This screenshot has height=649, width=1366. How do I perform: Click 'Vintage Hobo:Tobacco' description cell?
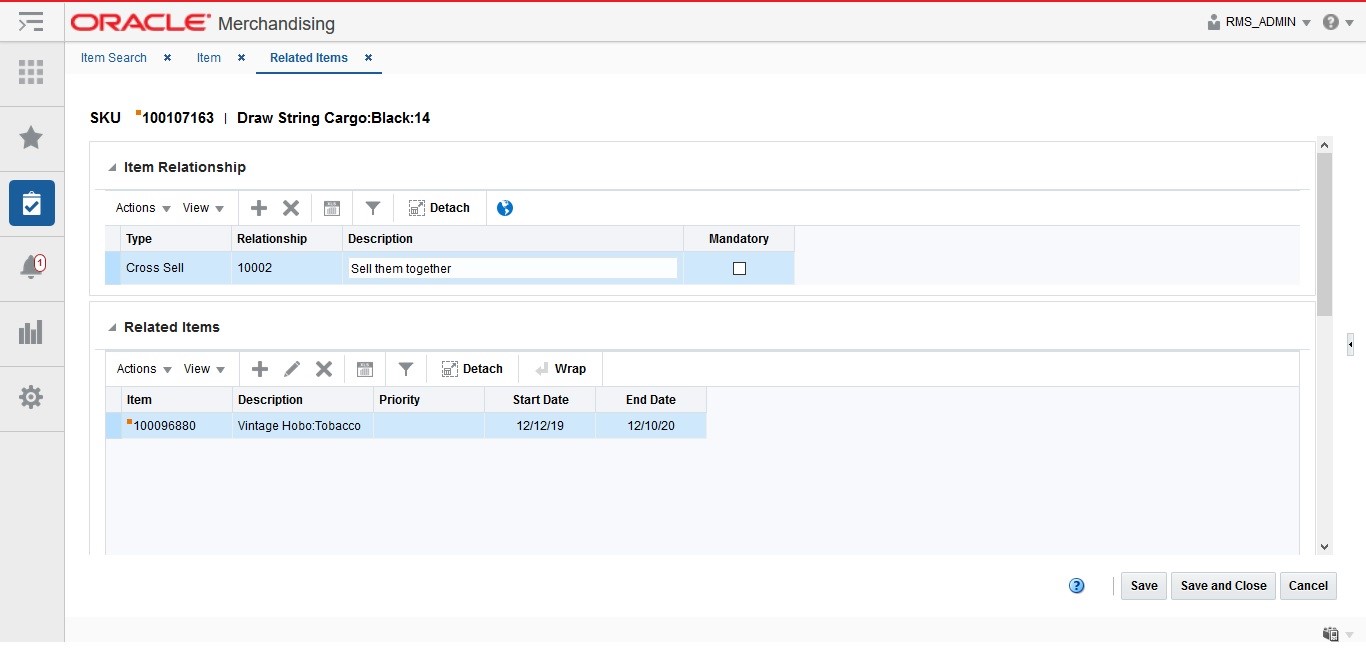(x=303, y=426)
